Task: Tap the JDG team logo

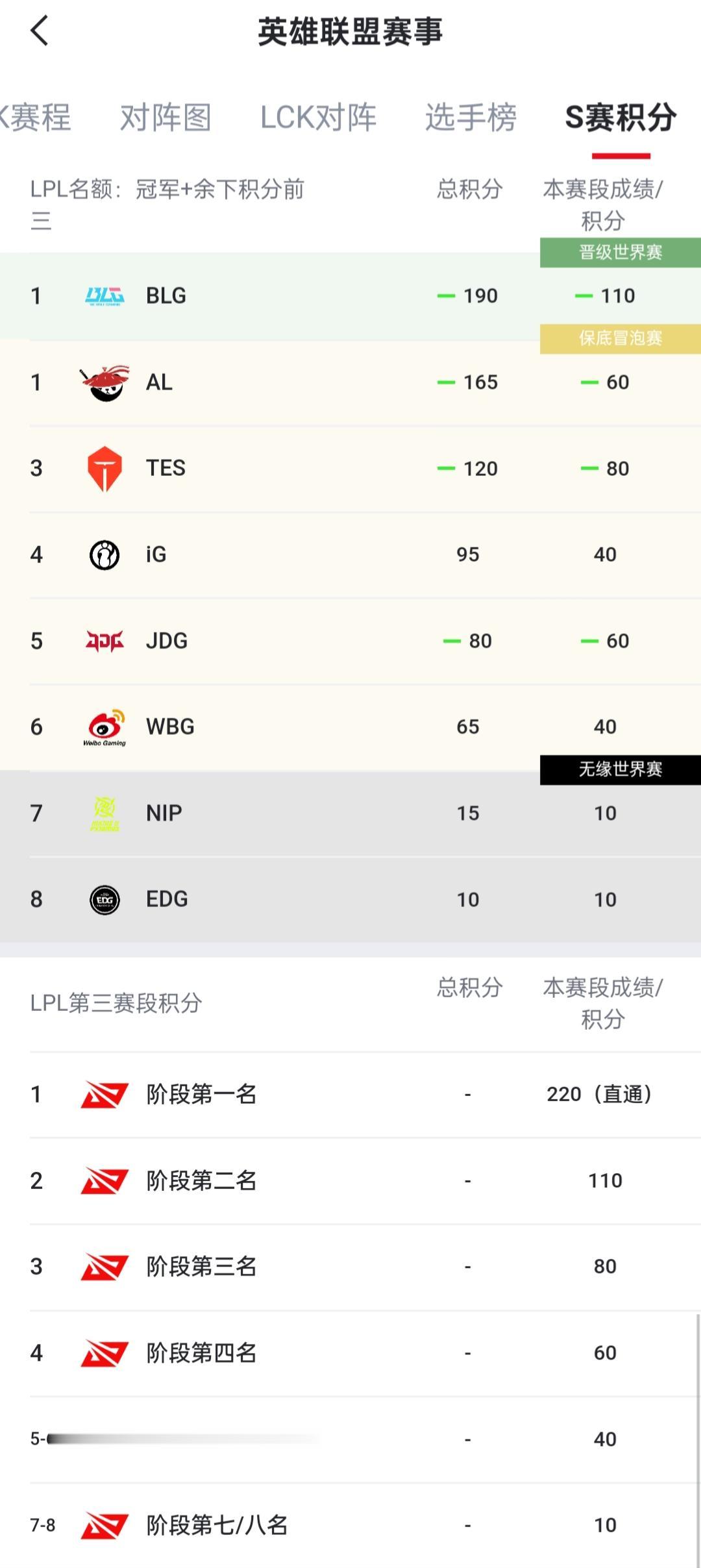Action: [105, 641]
